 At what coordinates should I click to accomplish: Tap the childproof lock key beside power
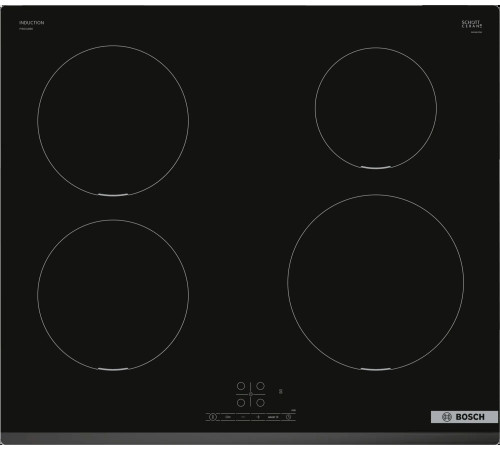(228, 417)
